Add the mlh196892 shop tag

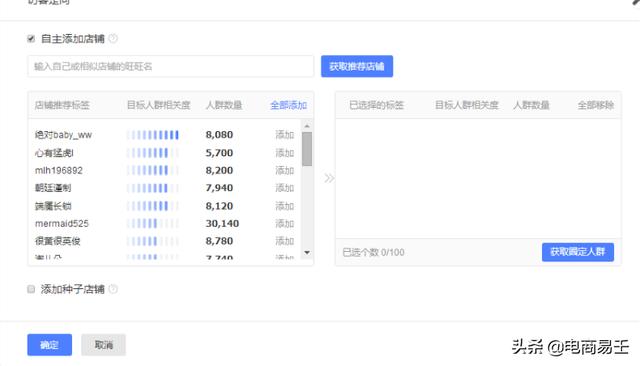click(284, 170)
